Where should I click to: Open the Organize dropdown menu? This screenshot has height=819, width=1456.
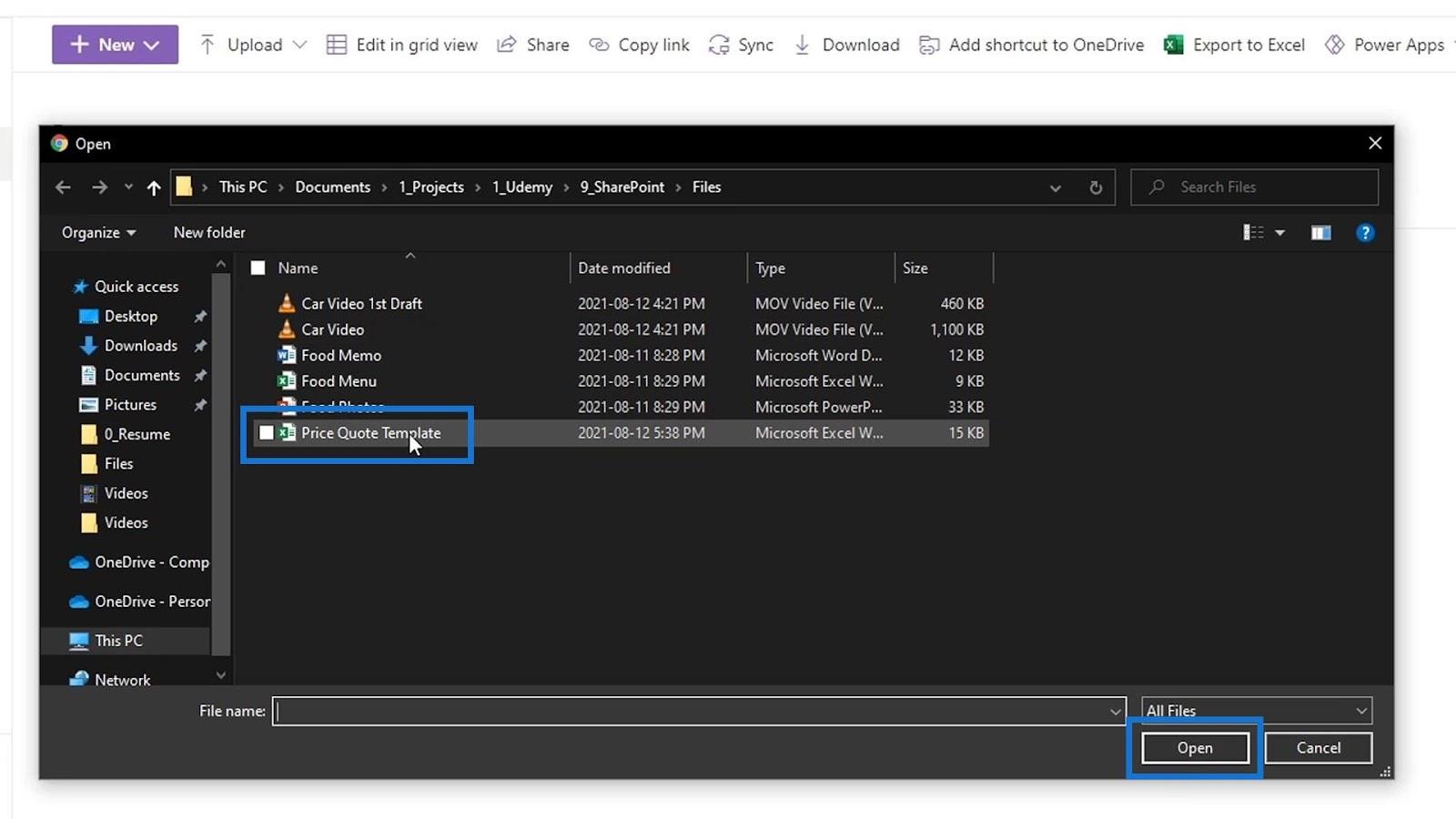pos(99,233)
